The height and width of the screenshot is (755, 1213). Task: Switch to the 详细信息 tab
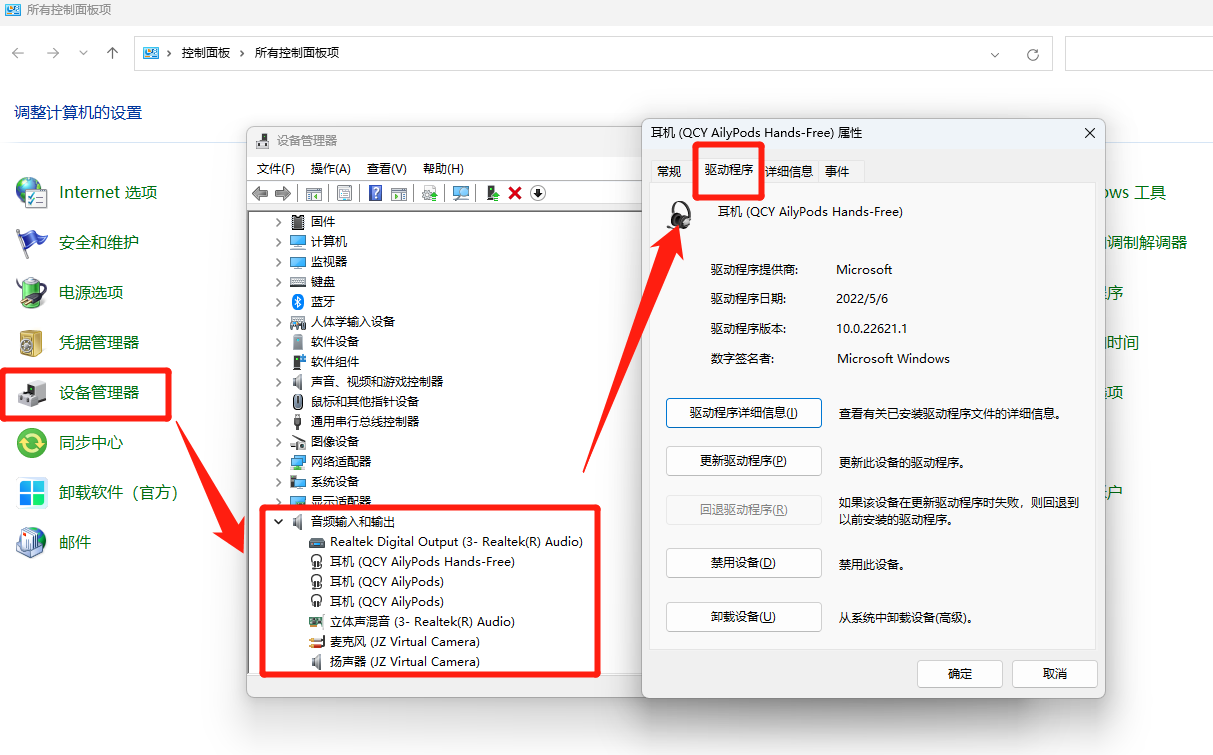(789, 172)
